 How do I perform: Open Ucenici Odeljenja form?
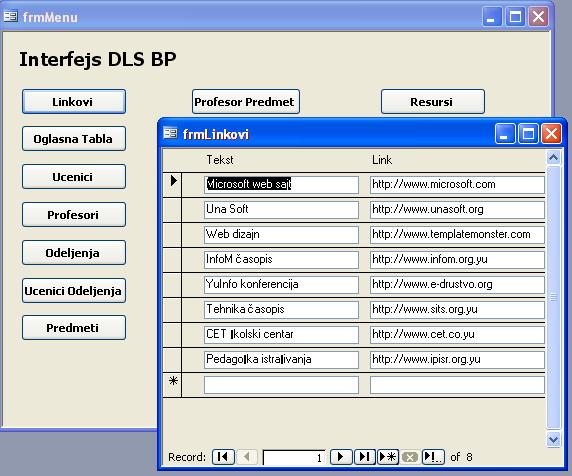point(74,291)
